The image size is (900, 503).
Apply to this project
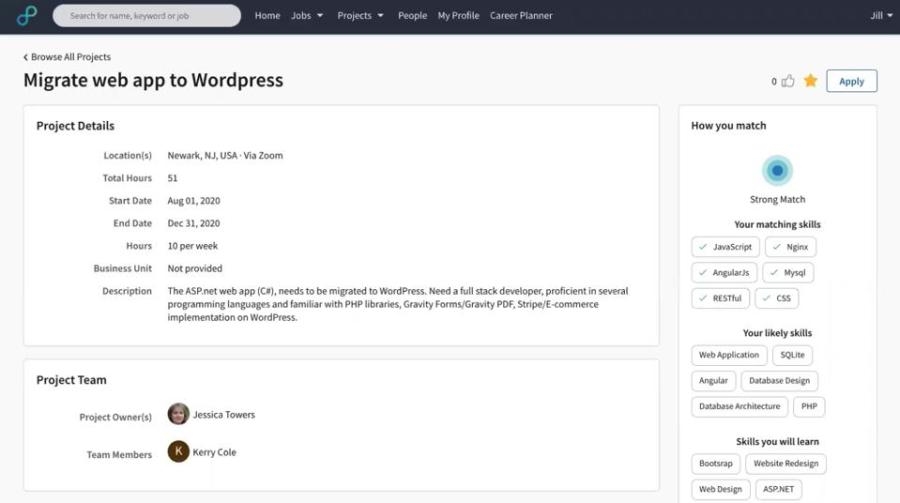(851, 81)
